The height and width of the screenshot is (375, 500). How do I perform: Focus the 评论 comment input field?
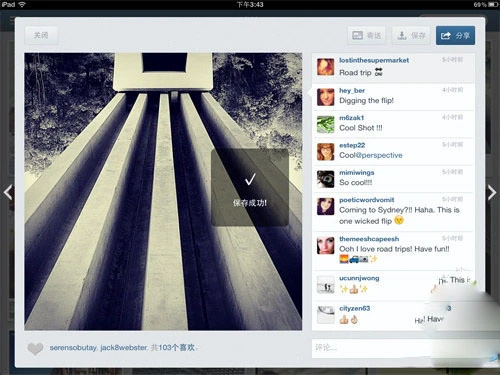click(393, 348)
